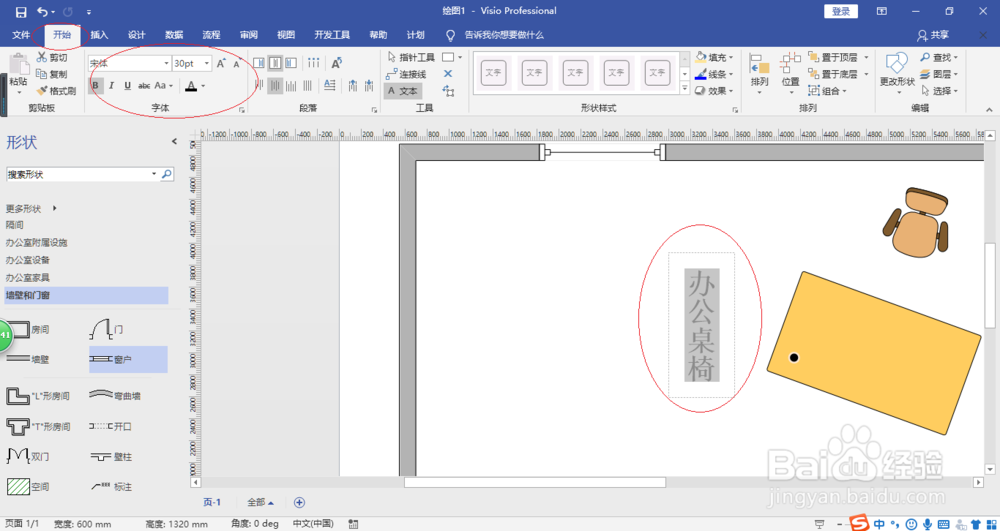Align text to top in paragraph group
The width and height of the screenshot is (1000, 531).
(259, 62)
